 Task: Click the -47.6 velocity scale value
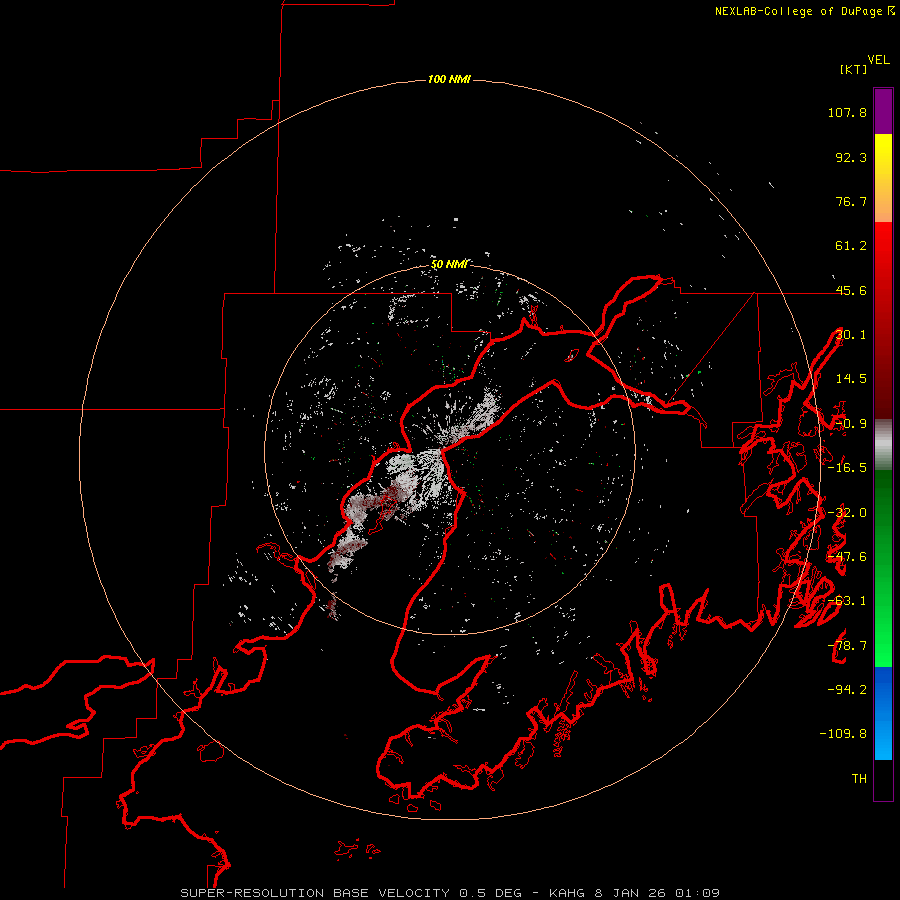click(x=847, y=557)
